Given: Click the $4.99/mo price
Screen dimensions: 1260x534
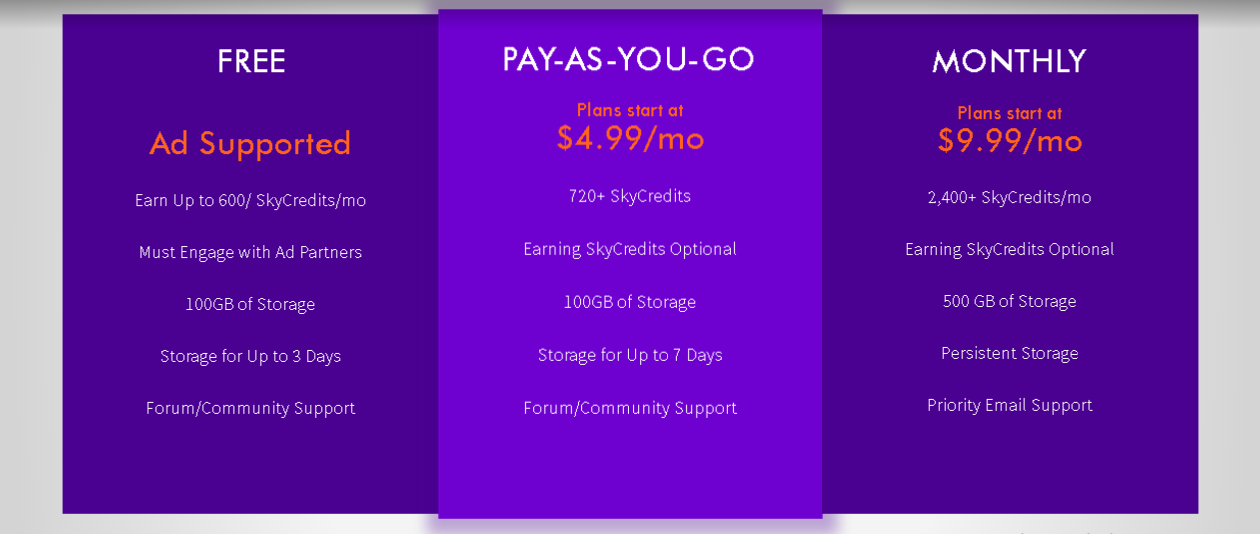Looking at the screenshot, I should [x=630, y=138].
